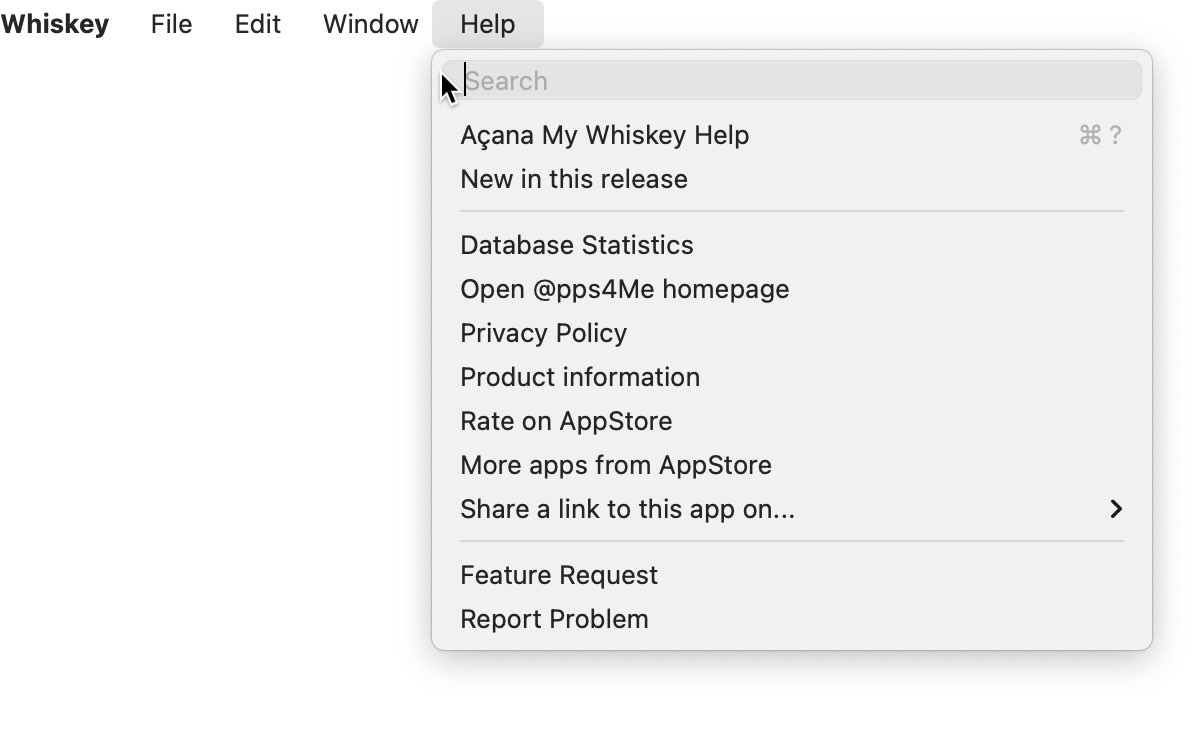Click the Help menu Search field
Image resolution: width=1200 pixels, height=740 pixels.
(x=792, y=80)
